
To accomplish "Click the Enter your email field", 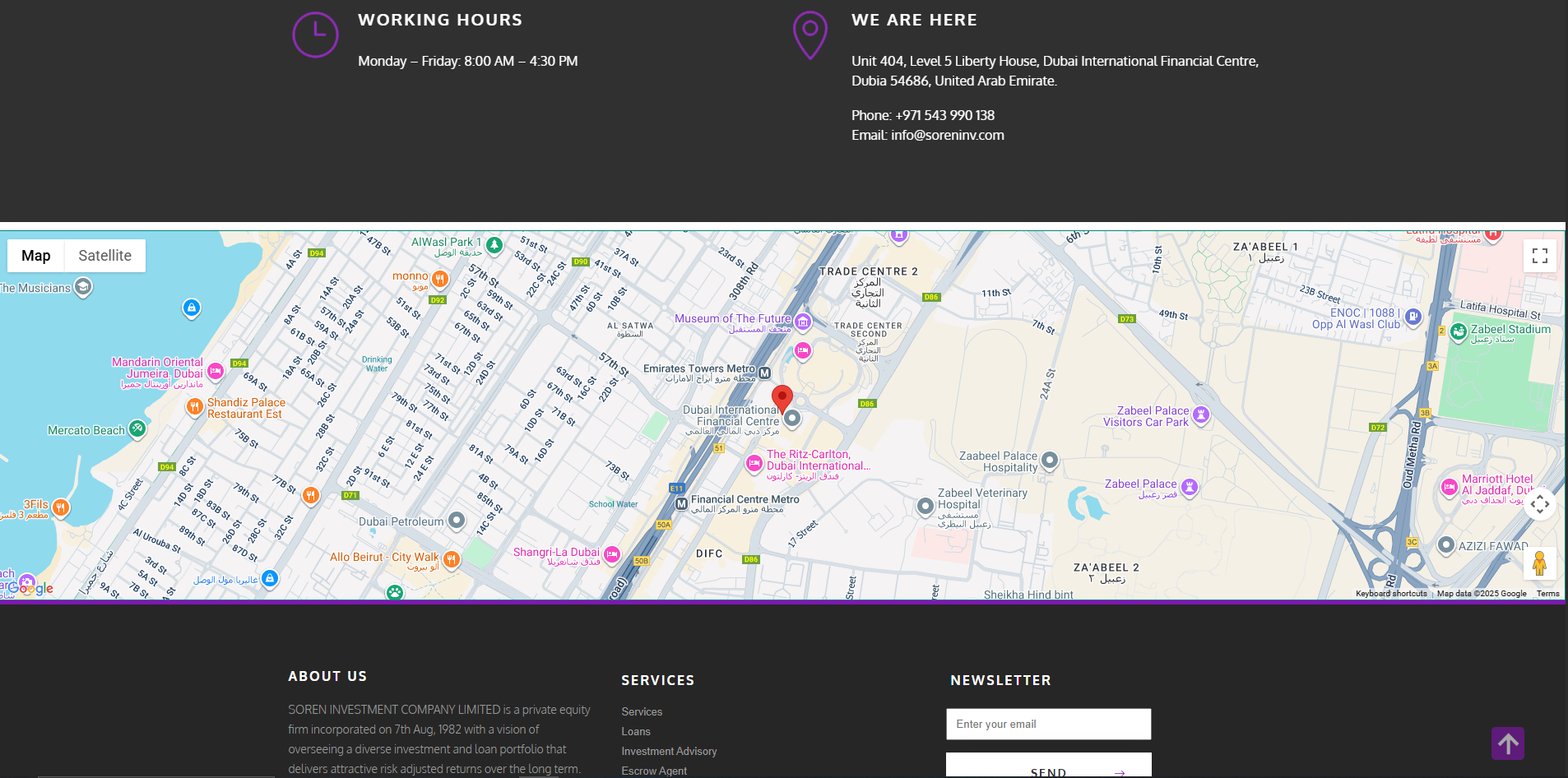I will (1048, 724).
